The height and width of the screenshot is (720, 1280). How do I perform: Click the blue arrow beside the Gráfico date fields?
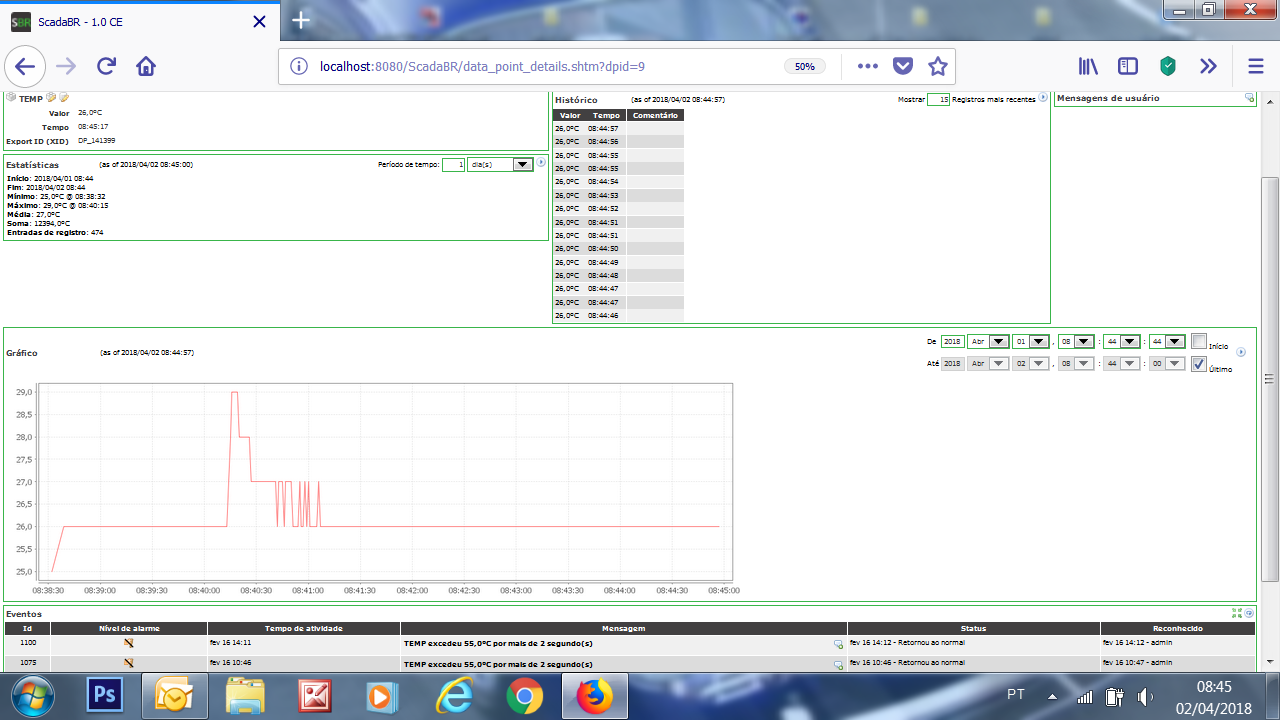tap(1241, 352)
